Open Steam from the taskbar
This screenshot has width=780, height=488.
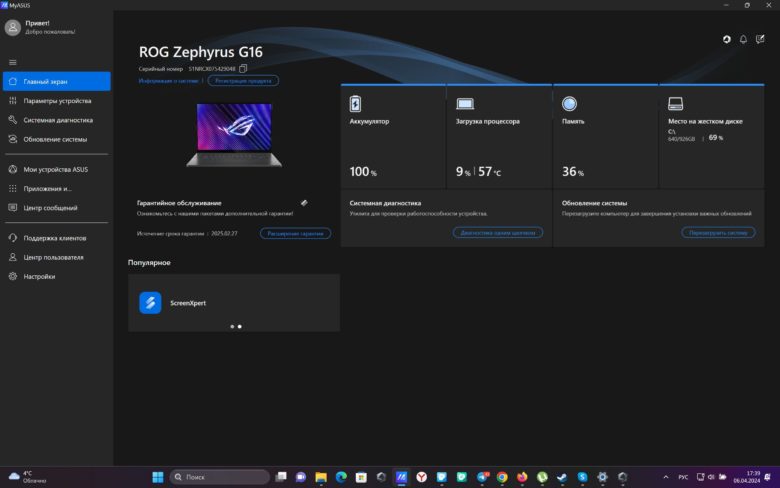click(562, 477)
